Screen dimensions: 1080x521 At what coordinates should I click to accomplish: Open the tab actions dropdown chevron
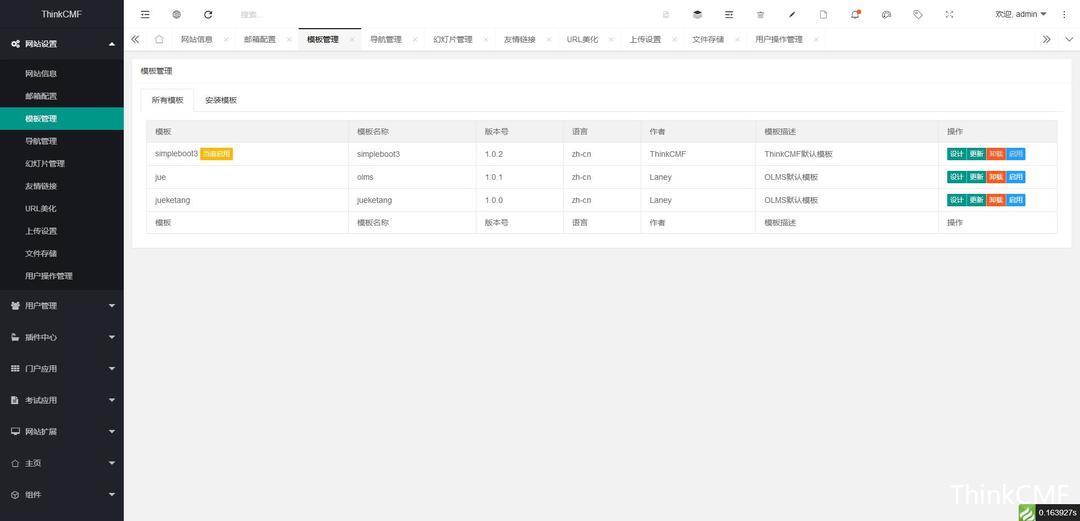(1069, 39)
